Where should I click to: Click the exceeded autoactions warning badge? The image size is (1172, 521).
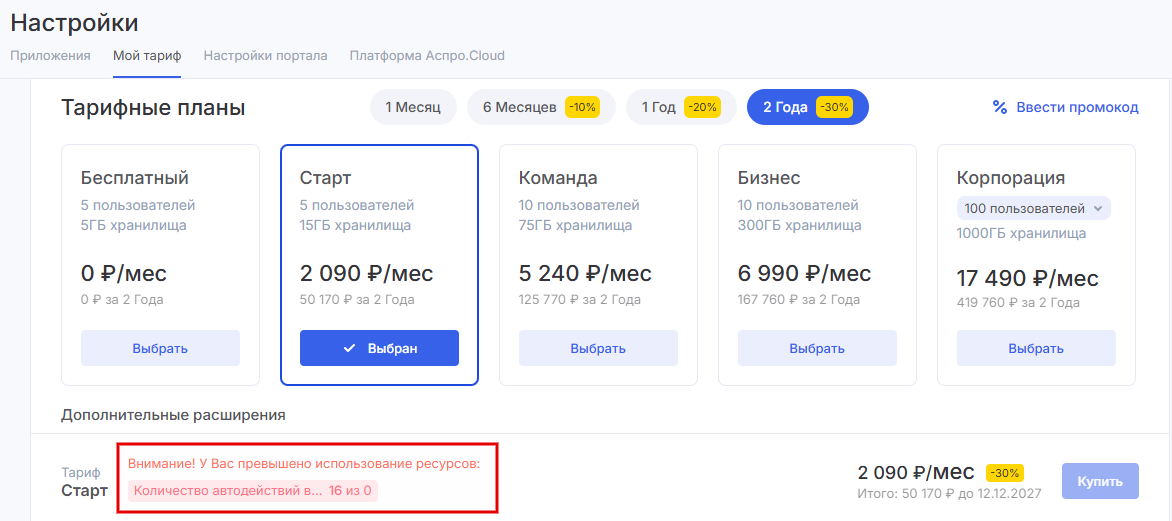(x=253, y=490)
